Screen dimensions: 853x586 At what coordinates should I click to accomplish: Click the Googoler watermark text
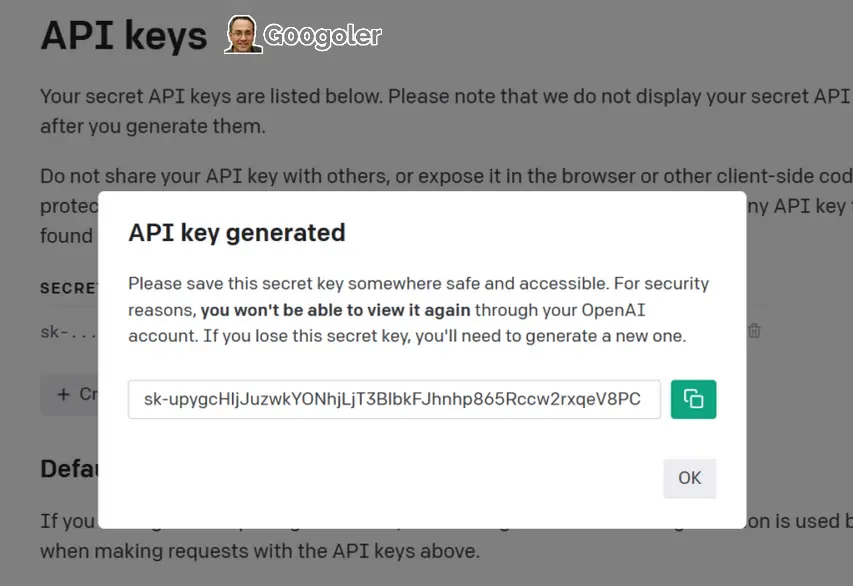tap(322, 37)
